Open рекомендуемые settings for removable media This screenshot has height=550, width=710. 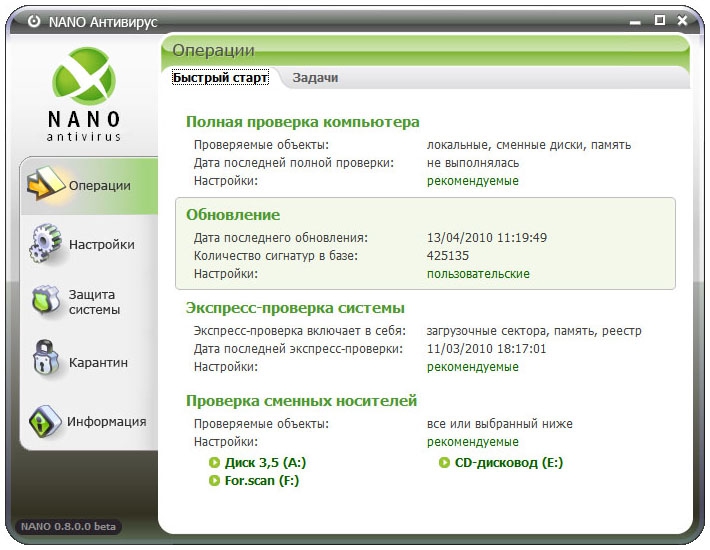point(472,441)
